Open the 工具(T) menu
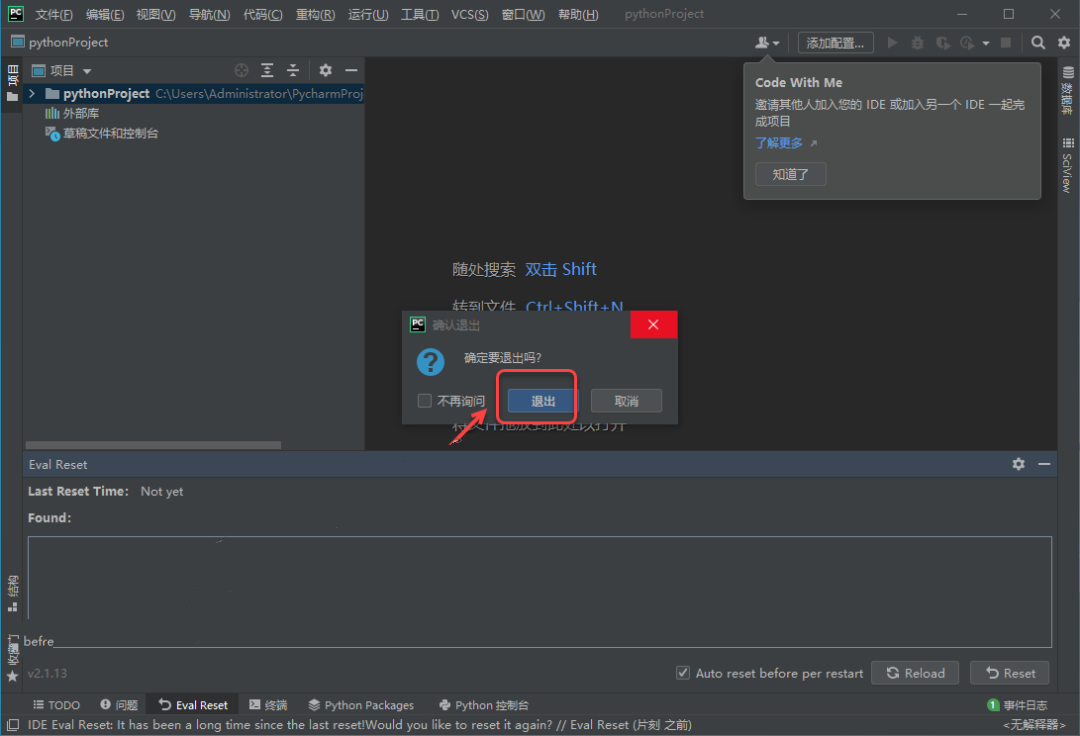The image size is (1080, 736). pos(419,14)
